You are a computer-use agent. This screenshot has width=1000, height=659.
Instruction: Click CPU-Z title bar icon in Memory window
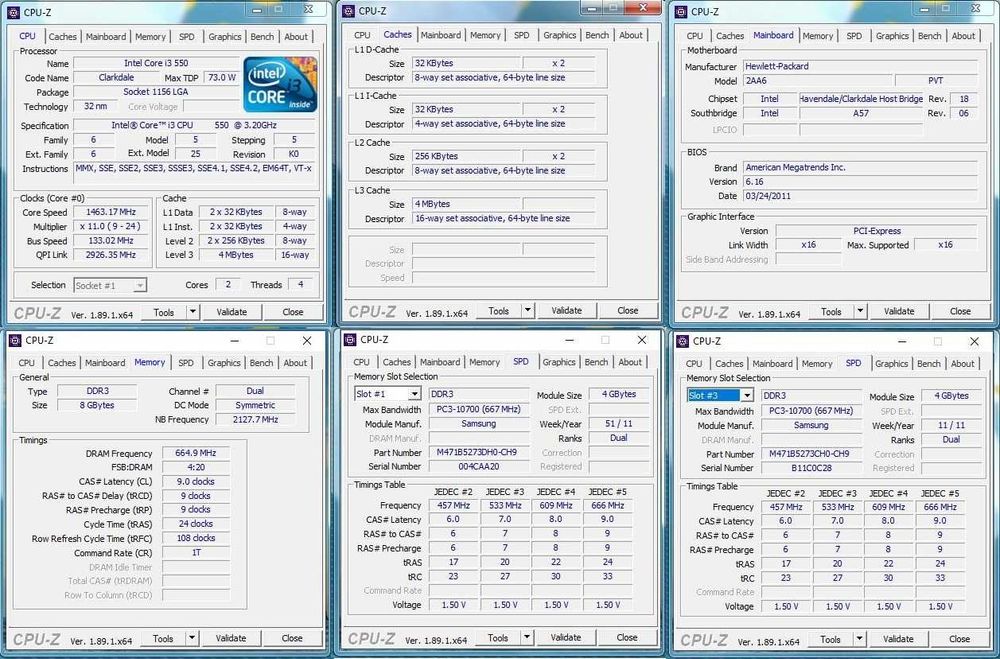coord(14,340)
